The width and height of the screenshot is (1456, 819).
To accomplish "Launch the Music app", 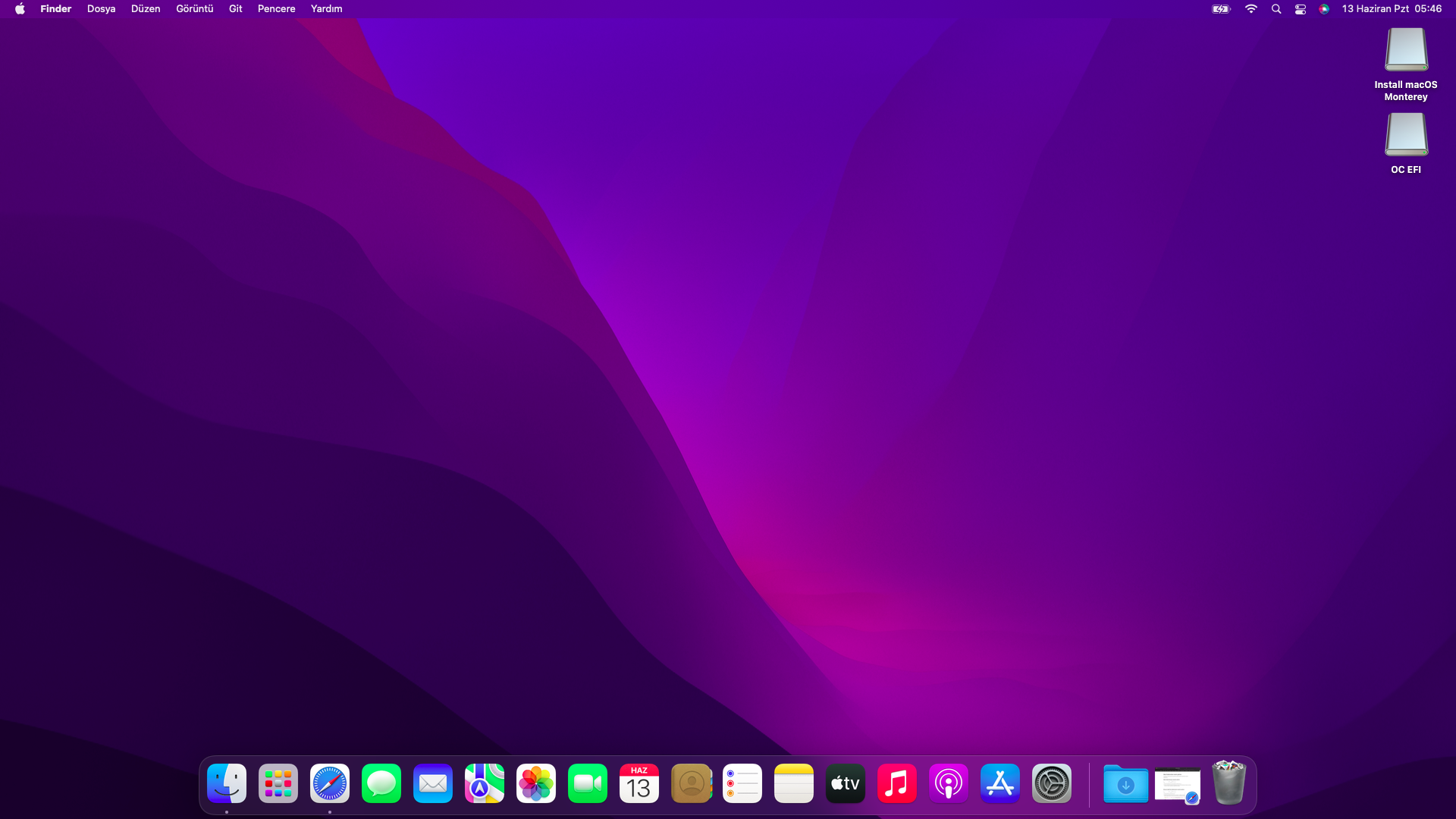I will pyautogui.click(x=897, y=783).
